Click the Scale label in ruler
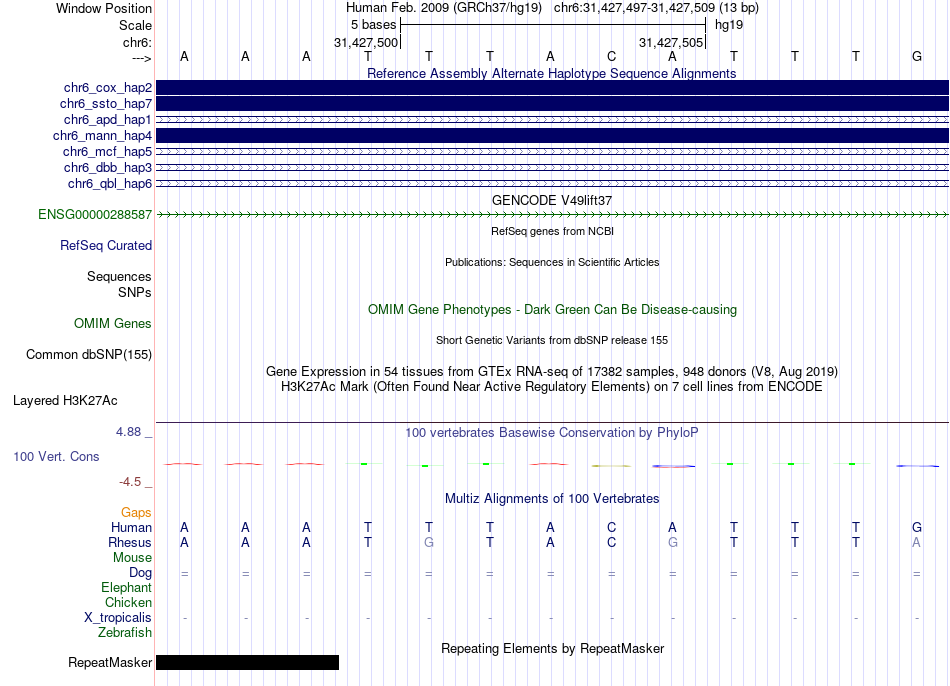The height and width of the screenshot is (686, 950). [135, 25]
